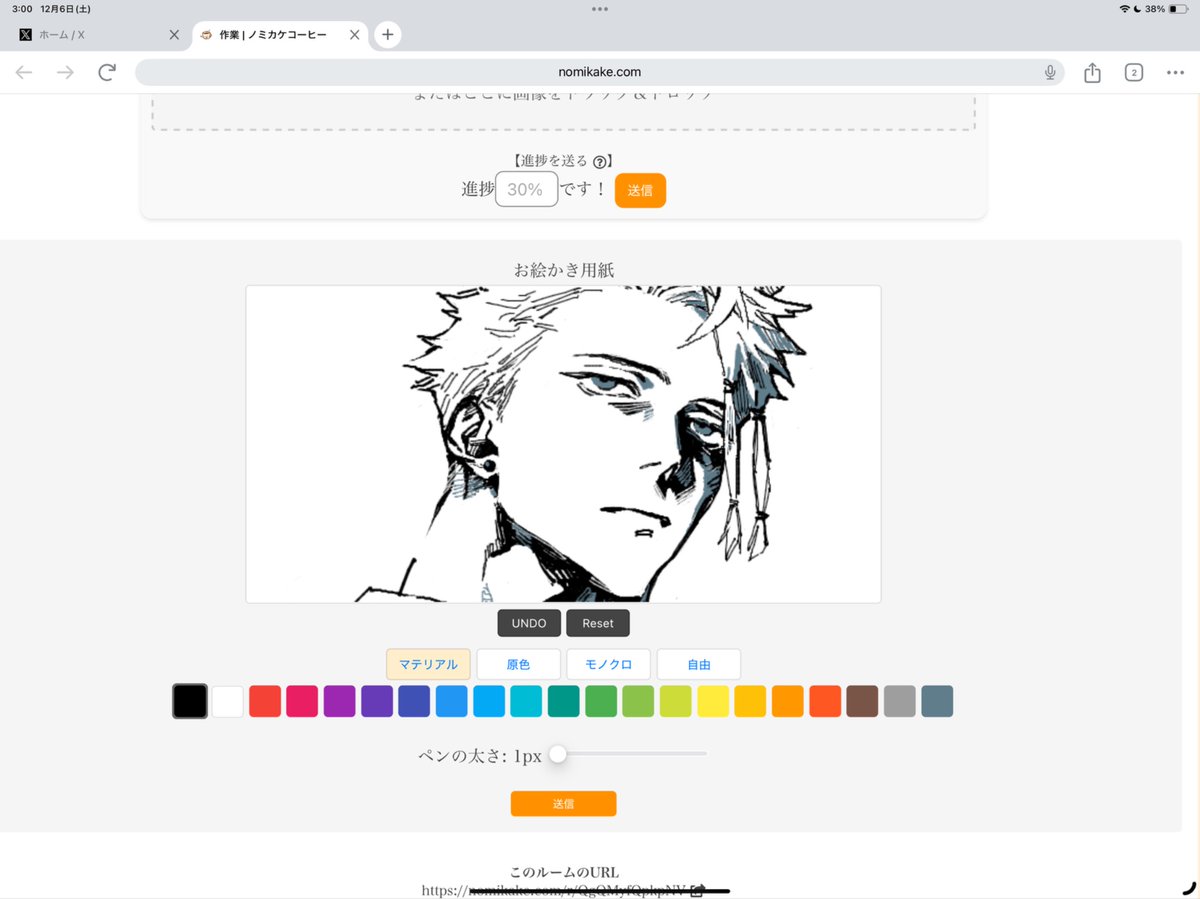Click the お絵かき用紙 heading text
The width and height of the screenshot is (1200, 899).
pyautogui.click(x=563, y=269)
